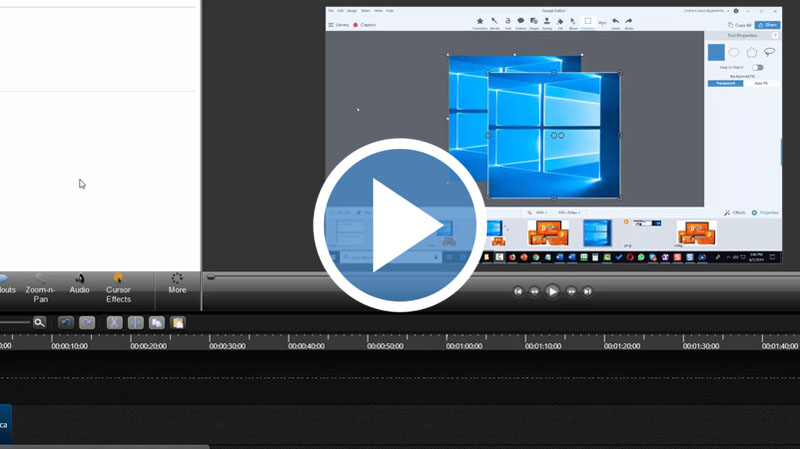This screenshot has height=449, width=800.
Task: Toggle the Snap to Object switch
Action: tap(758, 67)
